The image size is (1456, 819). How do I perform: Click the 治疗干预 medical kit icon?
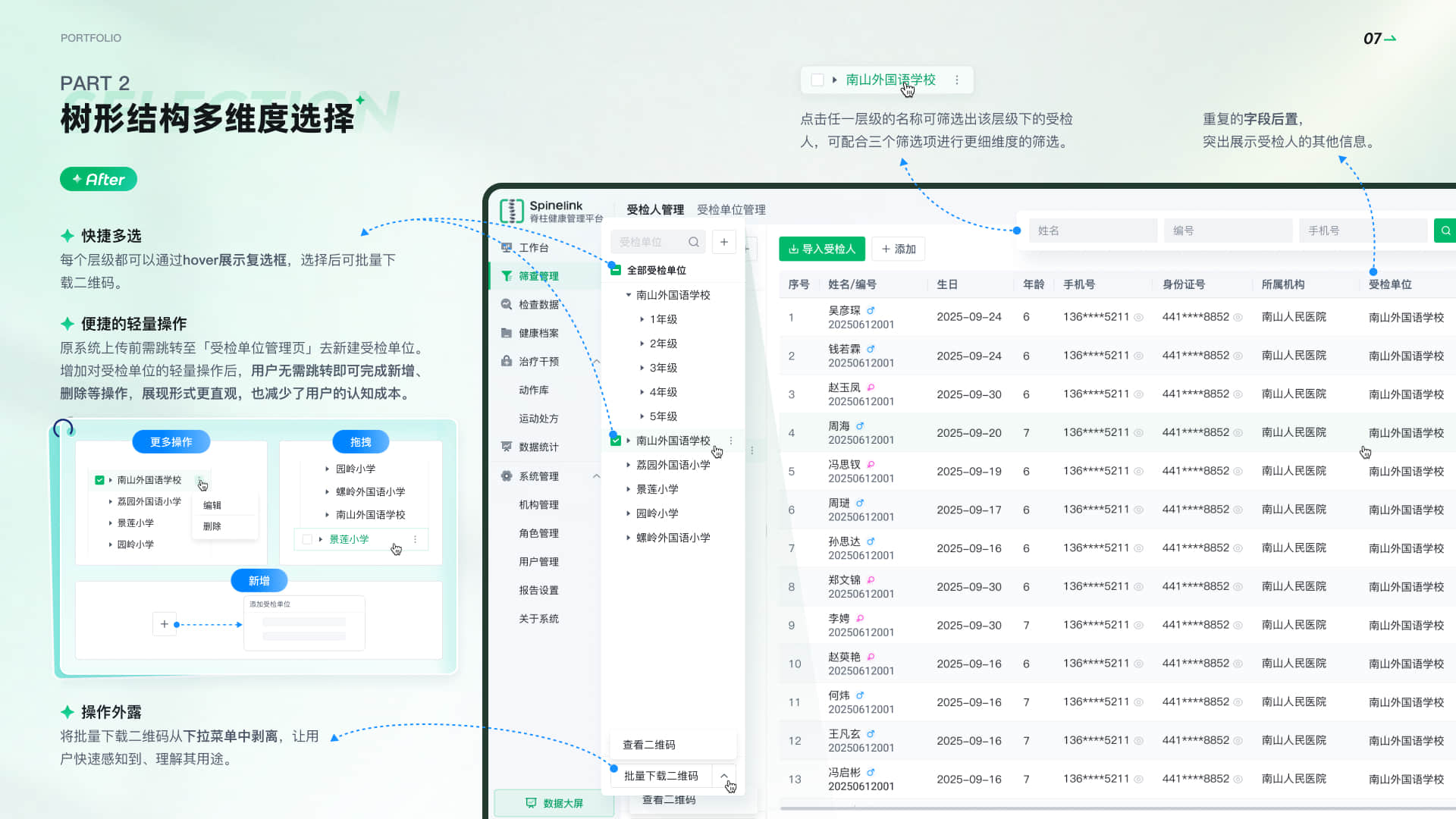coord(507,361)
